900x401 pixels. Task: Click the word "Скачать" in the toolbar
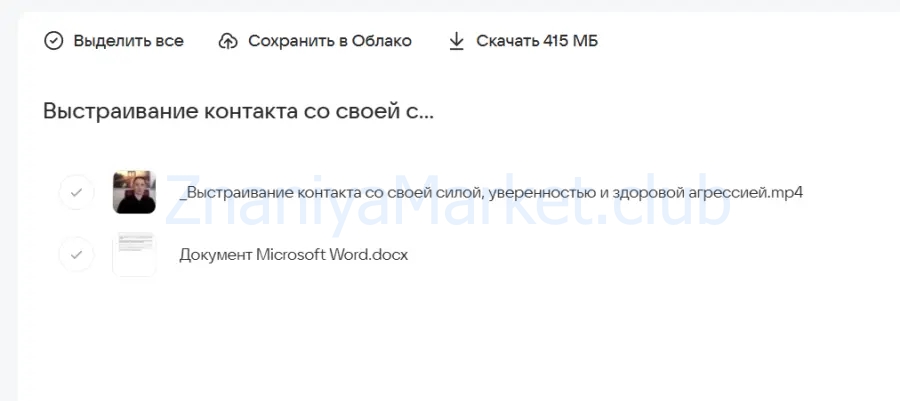click(507, 41)
